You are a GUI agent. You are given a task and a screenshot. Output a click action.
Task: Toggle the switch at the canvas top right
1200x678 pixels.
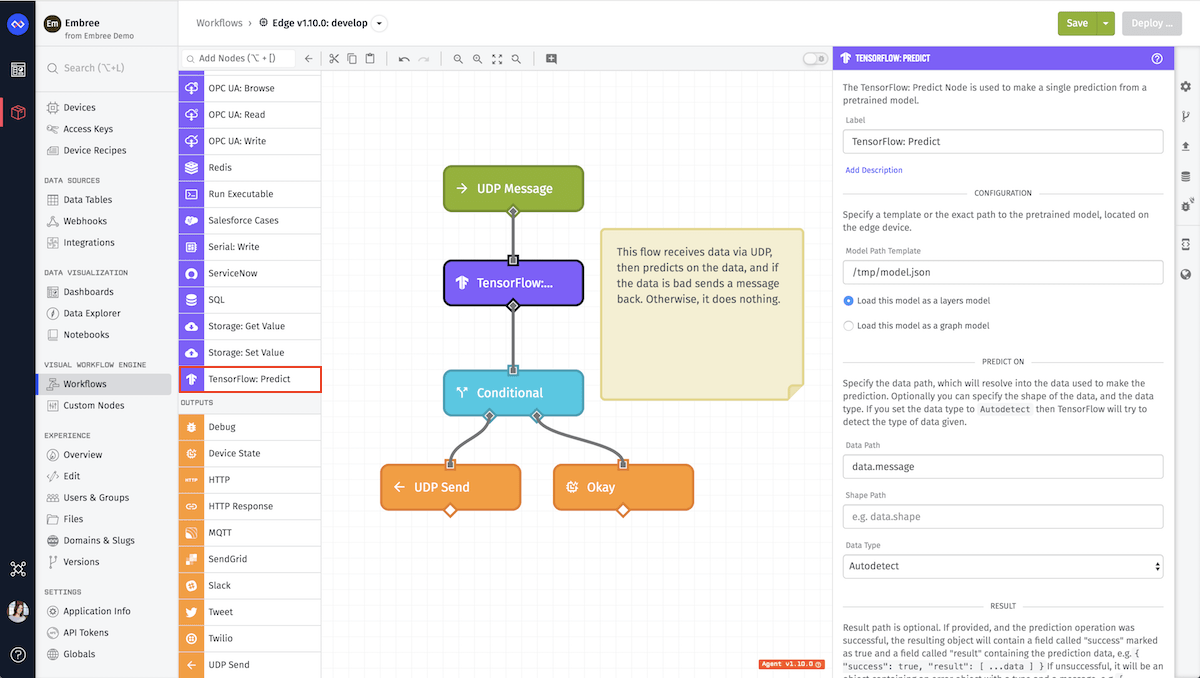815,59
